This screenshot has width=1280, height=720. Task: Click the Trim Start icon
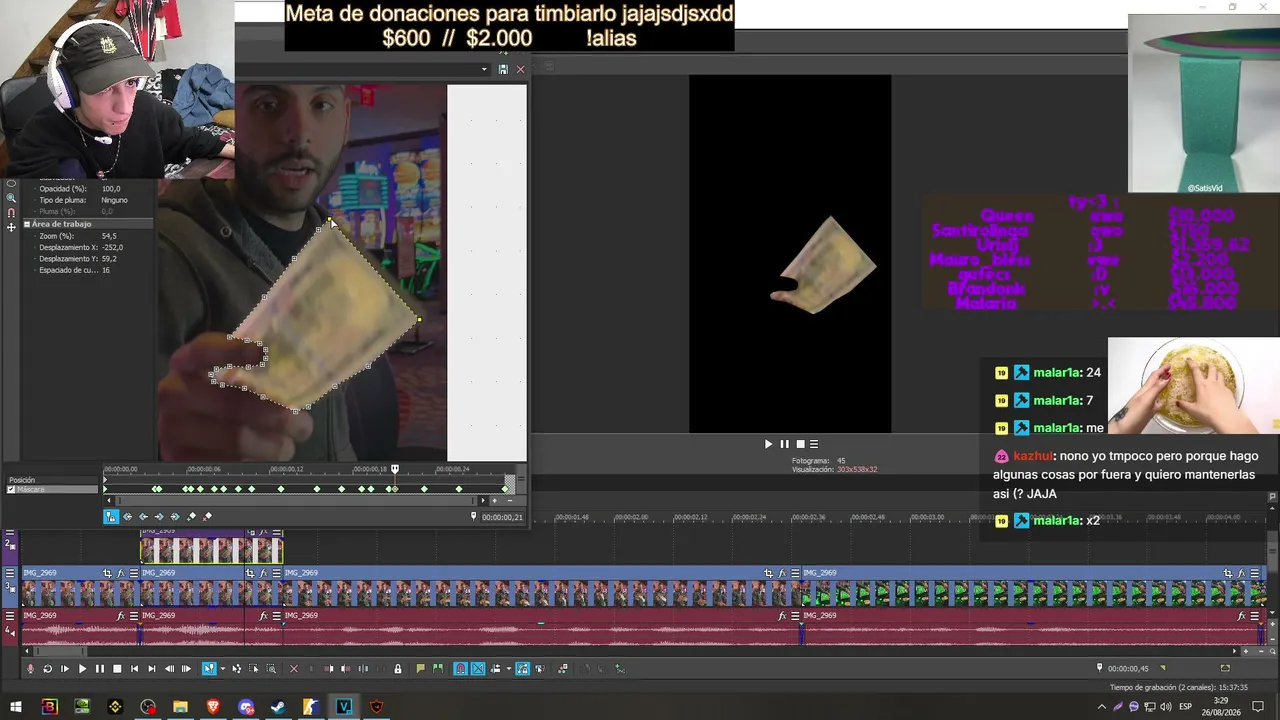click(328, 669)
